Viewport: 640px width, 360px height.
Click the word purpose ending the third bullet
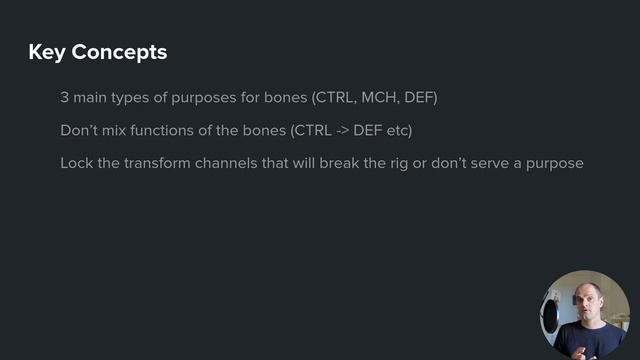point(554,164)
